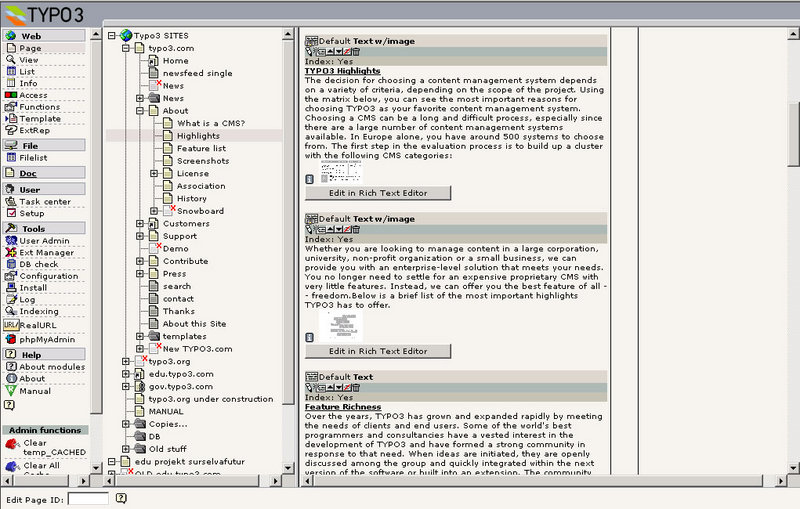The height and width of the screenshot is (509, 800).
Task: Open the Filelist module
Action: point(33,158)
